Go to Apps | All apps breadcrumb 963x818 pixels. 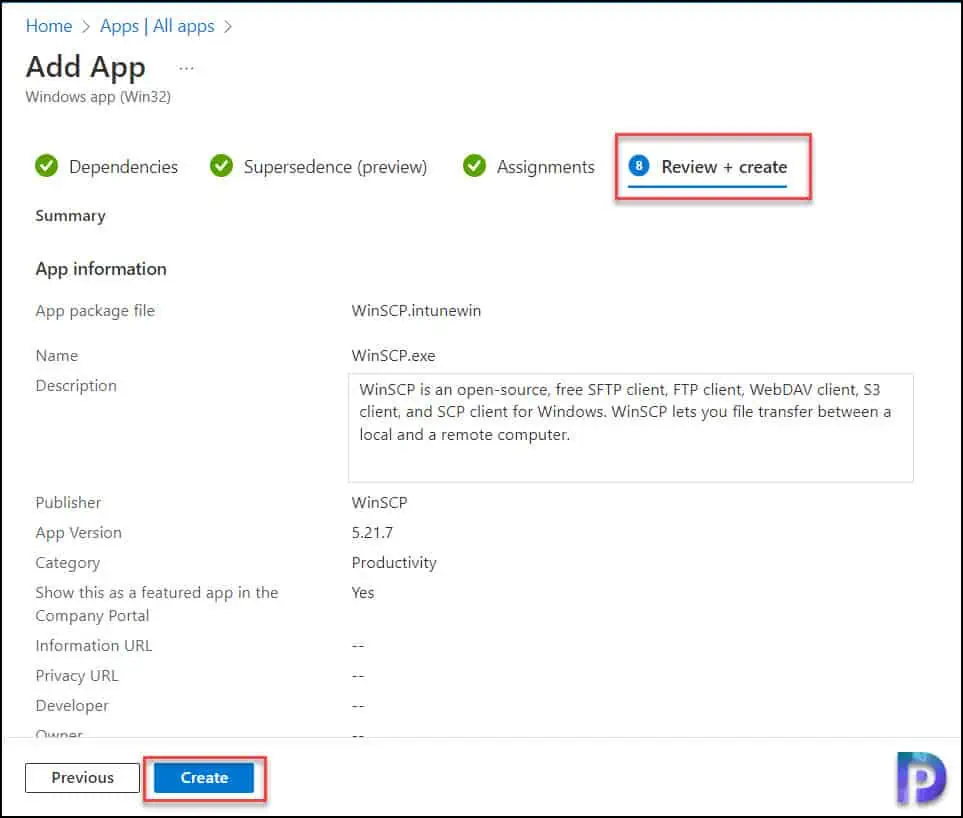[157, 26]
